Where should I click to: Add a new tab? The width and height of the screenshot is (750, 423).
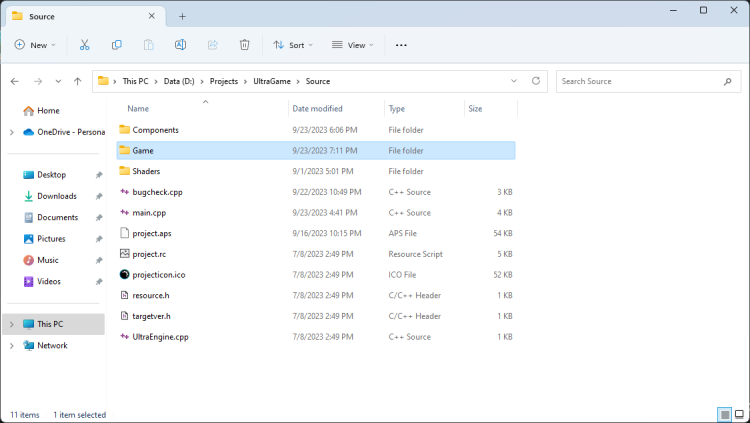(182, 16)
